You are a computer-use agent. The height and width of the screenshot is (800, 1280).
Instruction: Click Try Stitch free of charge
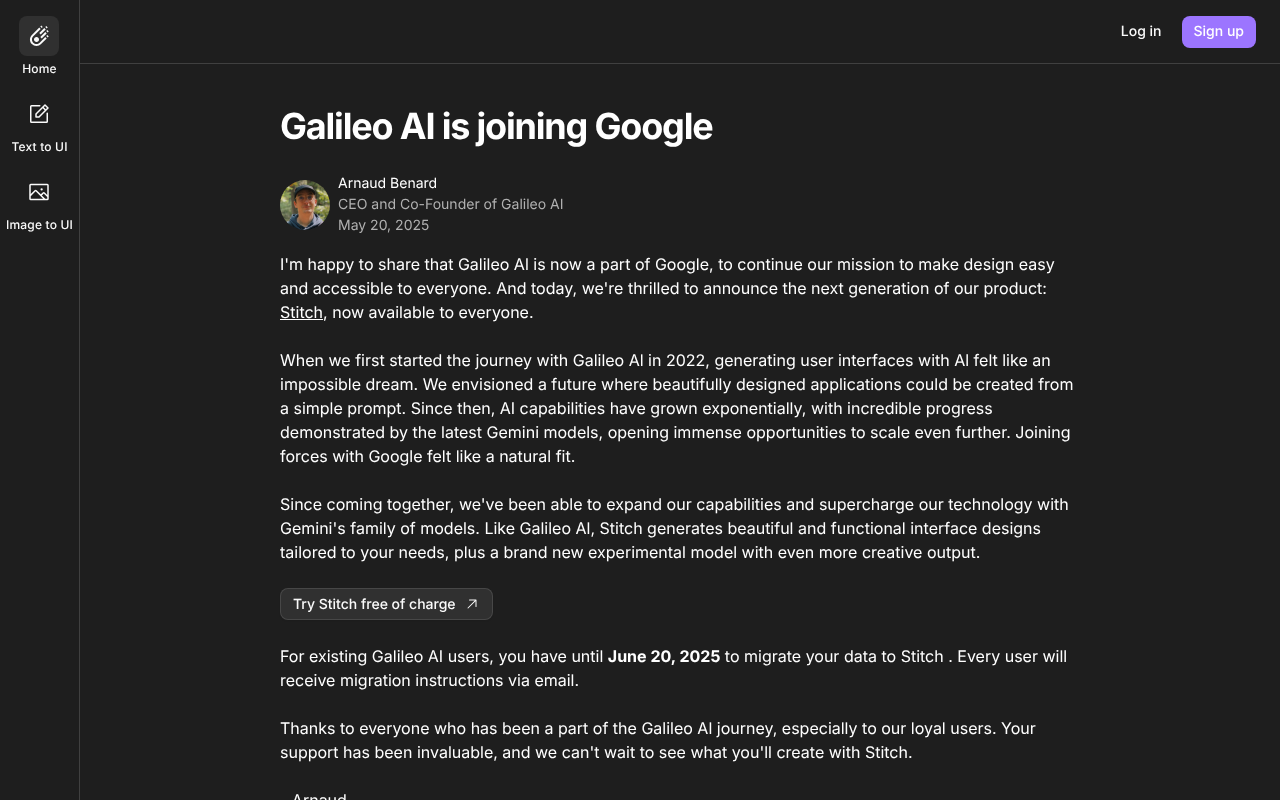click(x=386, y=604)
